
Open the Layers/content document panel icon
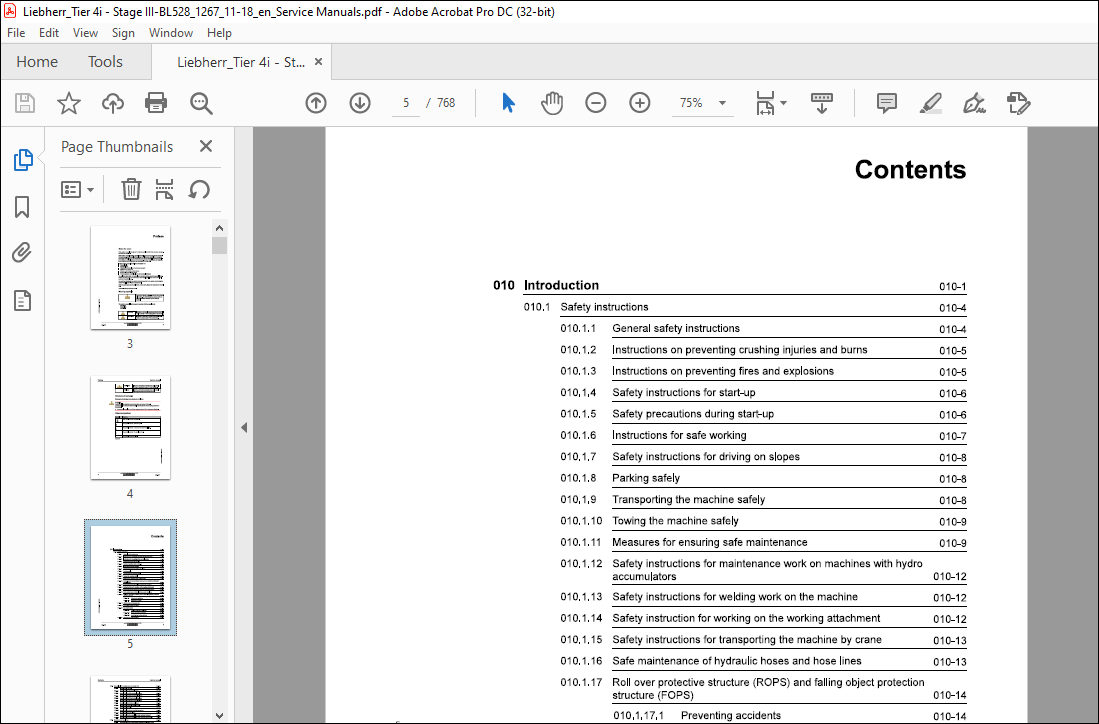click(22, 301)
